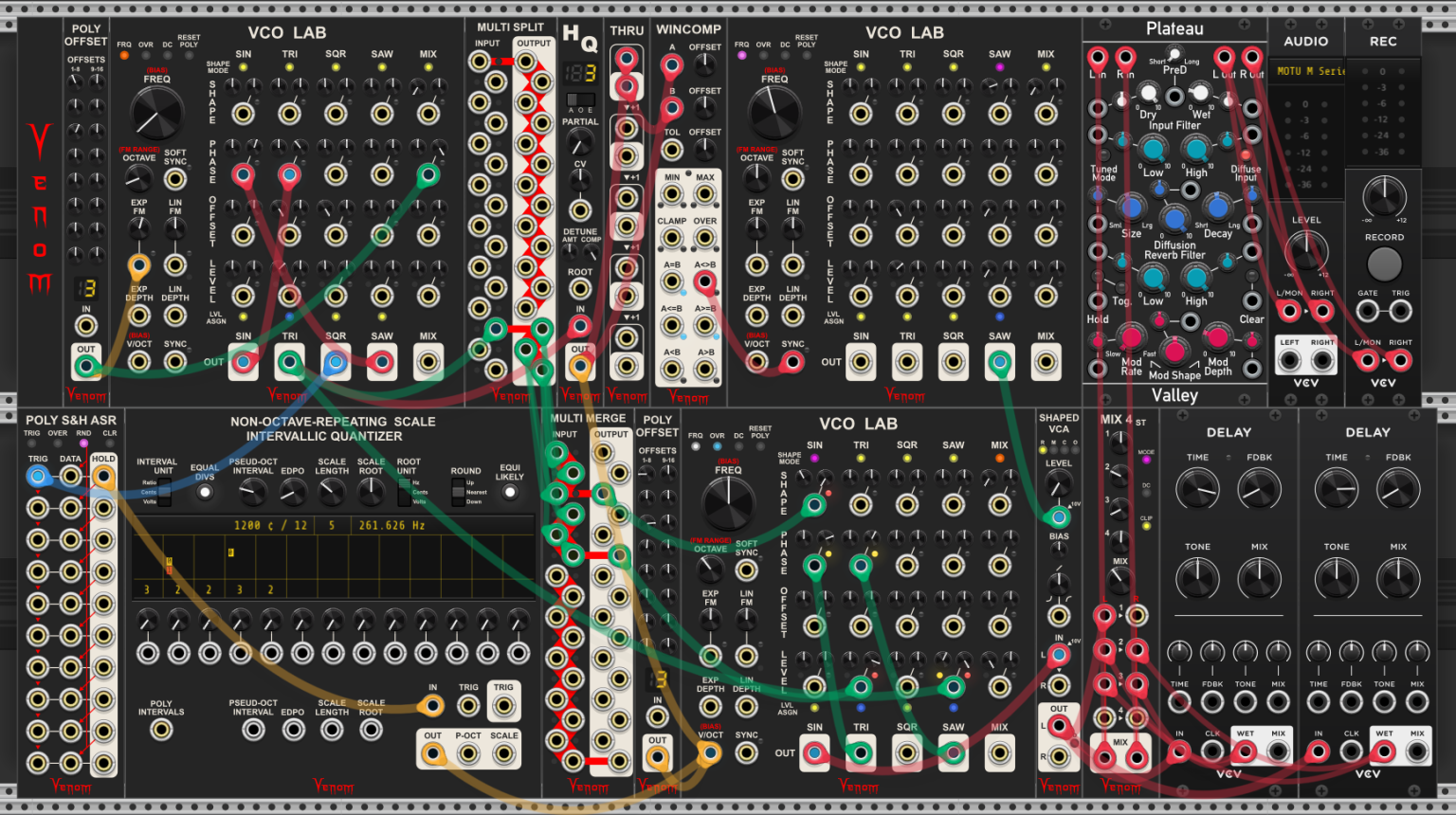
Task: Click the REC module input level knob
Action: point(1384,196)
